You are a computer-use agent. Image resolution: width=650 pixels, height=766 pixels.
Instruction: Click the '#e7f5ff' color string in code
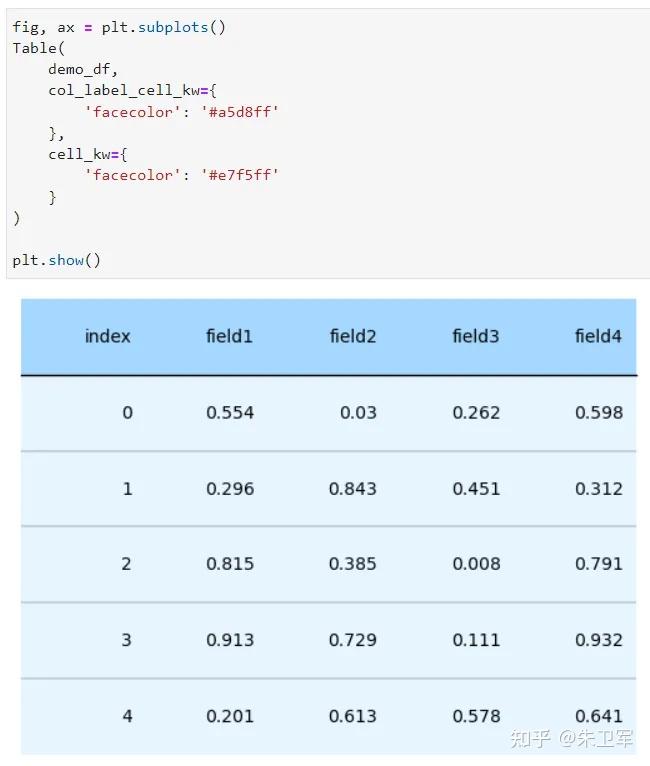(x=240, y=175)
